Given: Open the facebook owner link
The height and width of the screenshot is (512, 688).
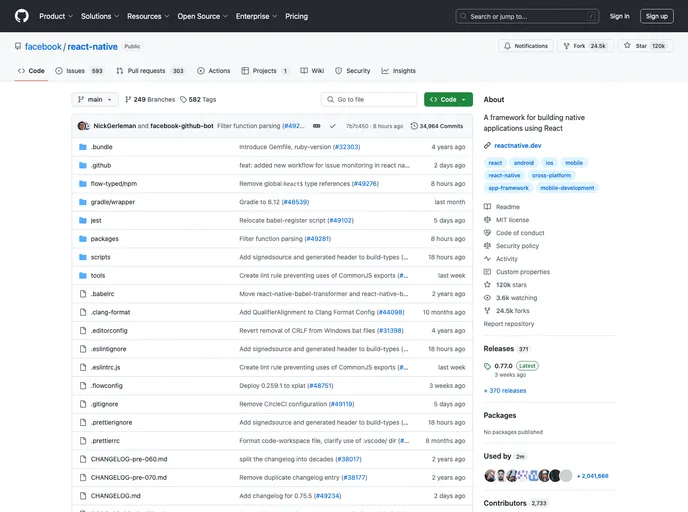Looking at the screenshot, I should (43, 47).
